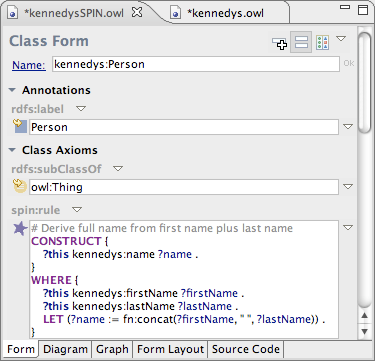Collapse the Annotations section

point(12,90)
